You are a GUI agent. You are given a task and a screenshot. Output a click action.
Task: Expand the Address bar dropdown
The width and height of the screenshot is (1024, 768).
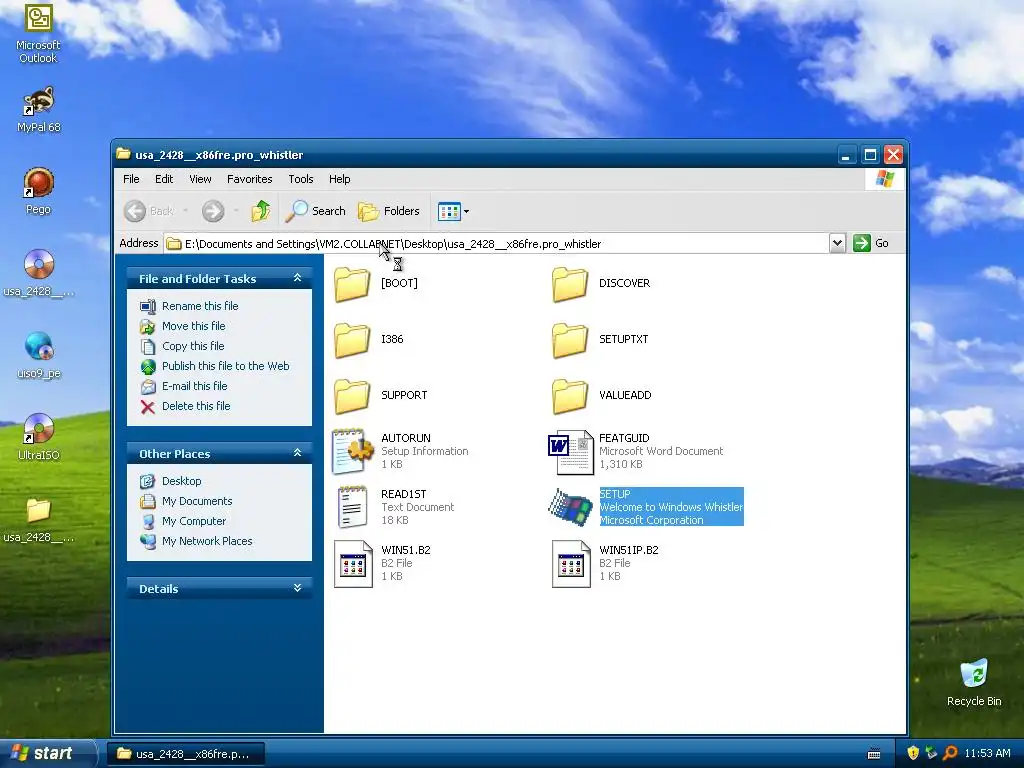tap(837, 244)
